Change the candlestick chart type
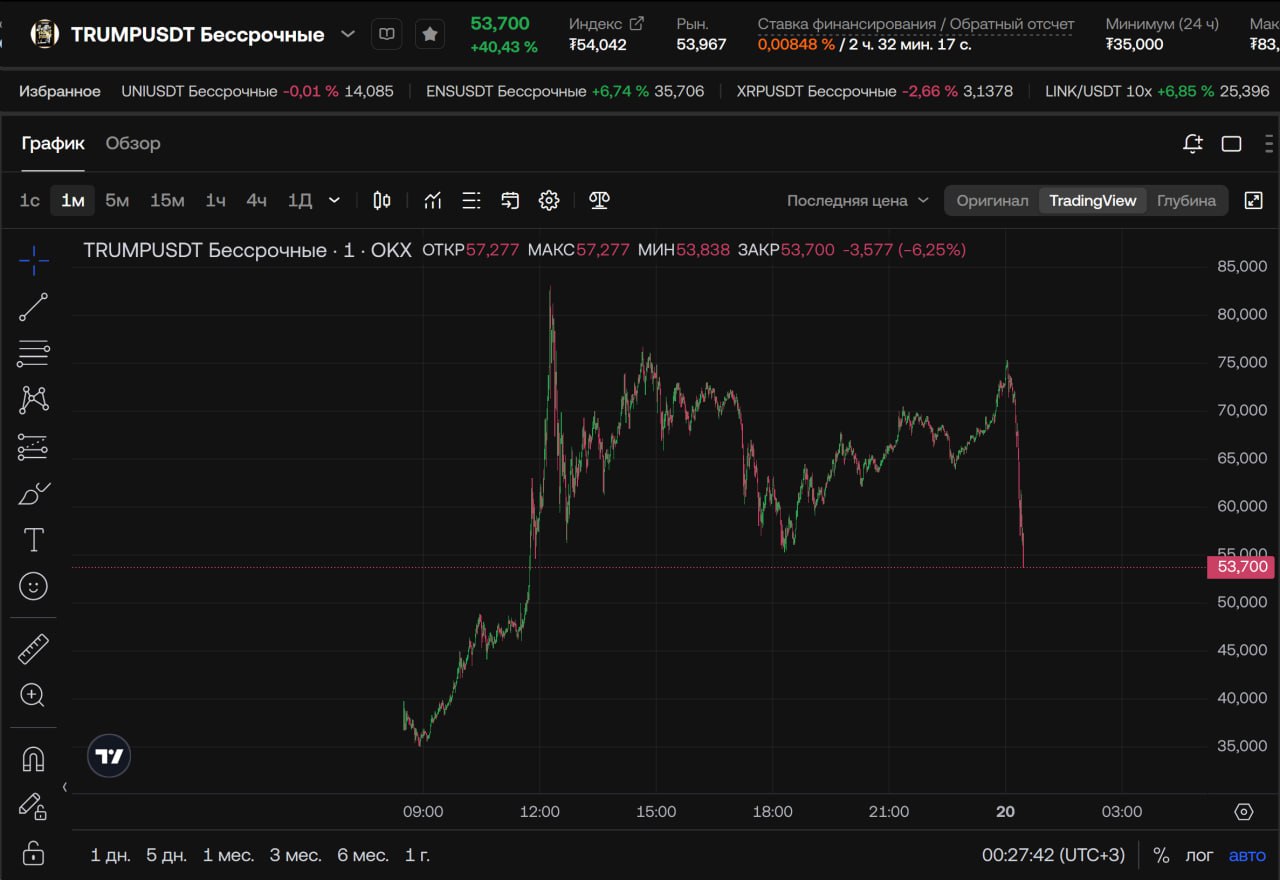The height and width of the screenshot is (880, 1280). point(382,200)
